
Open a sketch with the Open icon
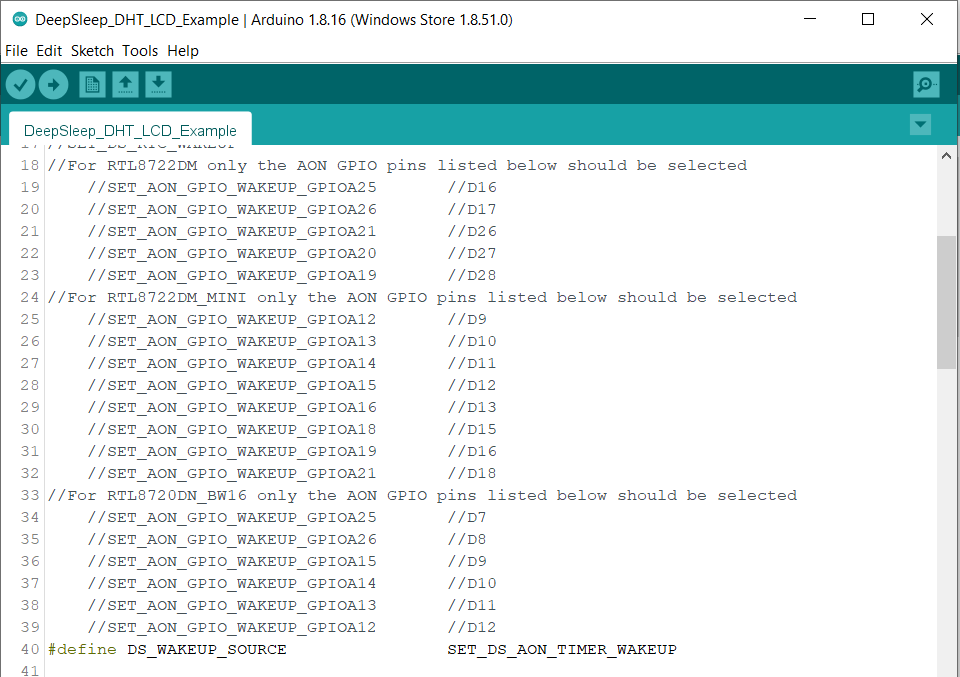(x=126, y=84)
